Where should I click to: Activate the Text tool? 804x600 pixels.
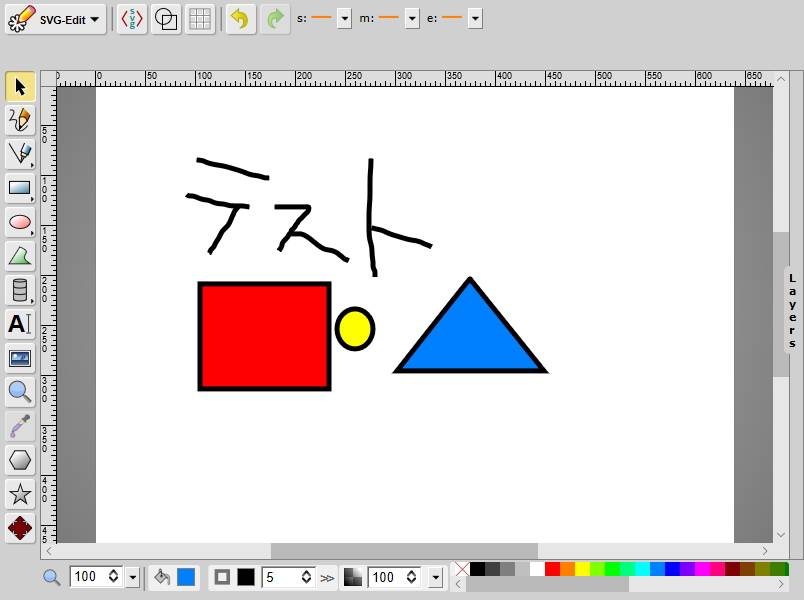(20, 324)
